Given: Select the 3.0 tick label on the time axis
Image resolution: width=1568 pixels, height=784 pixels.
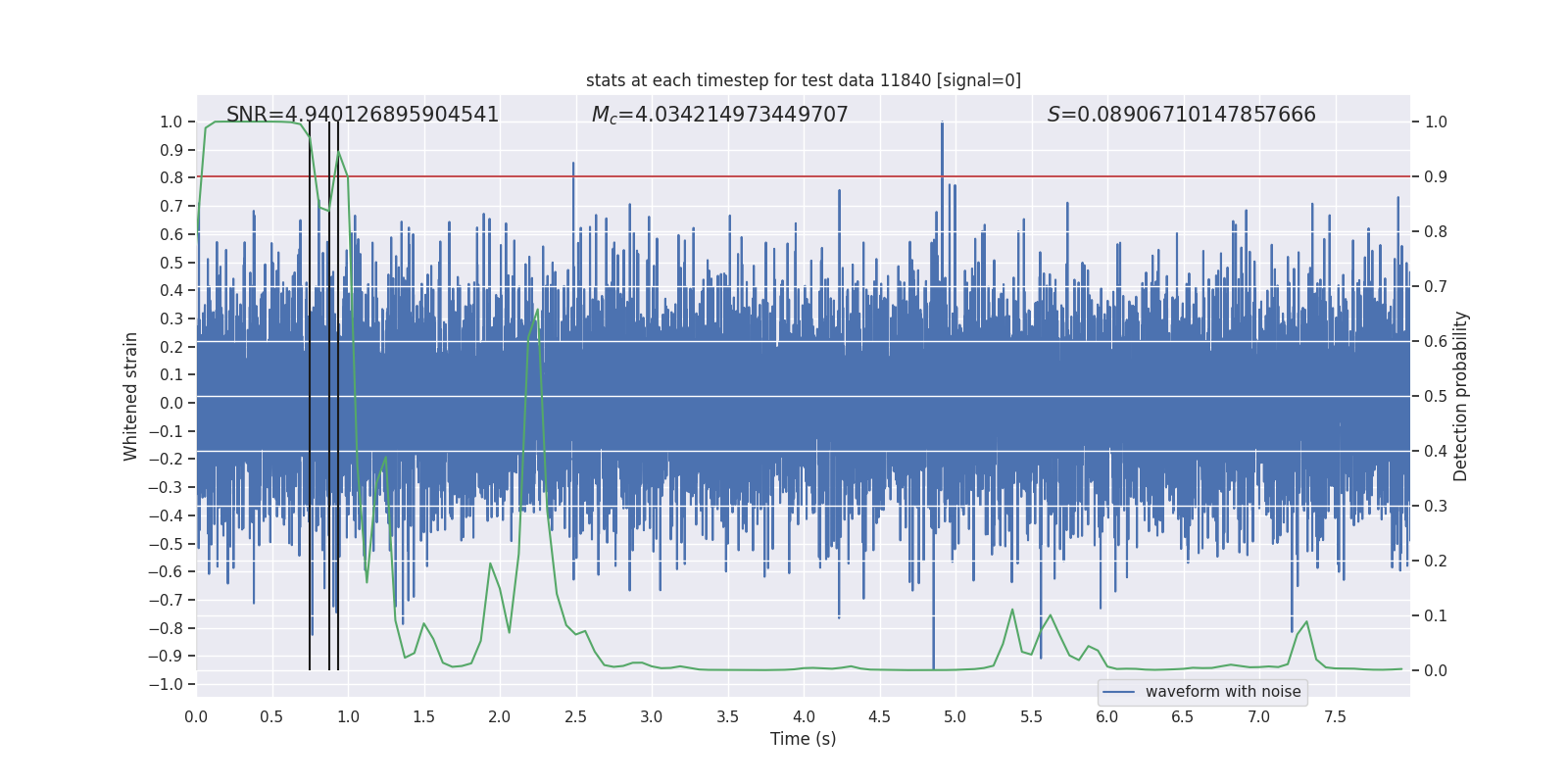Looking at the screenshot, I should pos(652,716).
